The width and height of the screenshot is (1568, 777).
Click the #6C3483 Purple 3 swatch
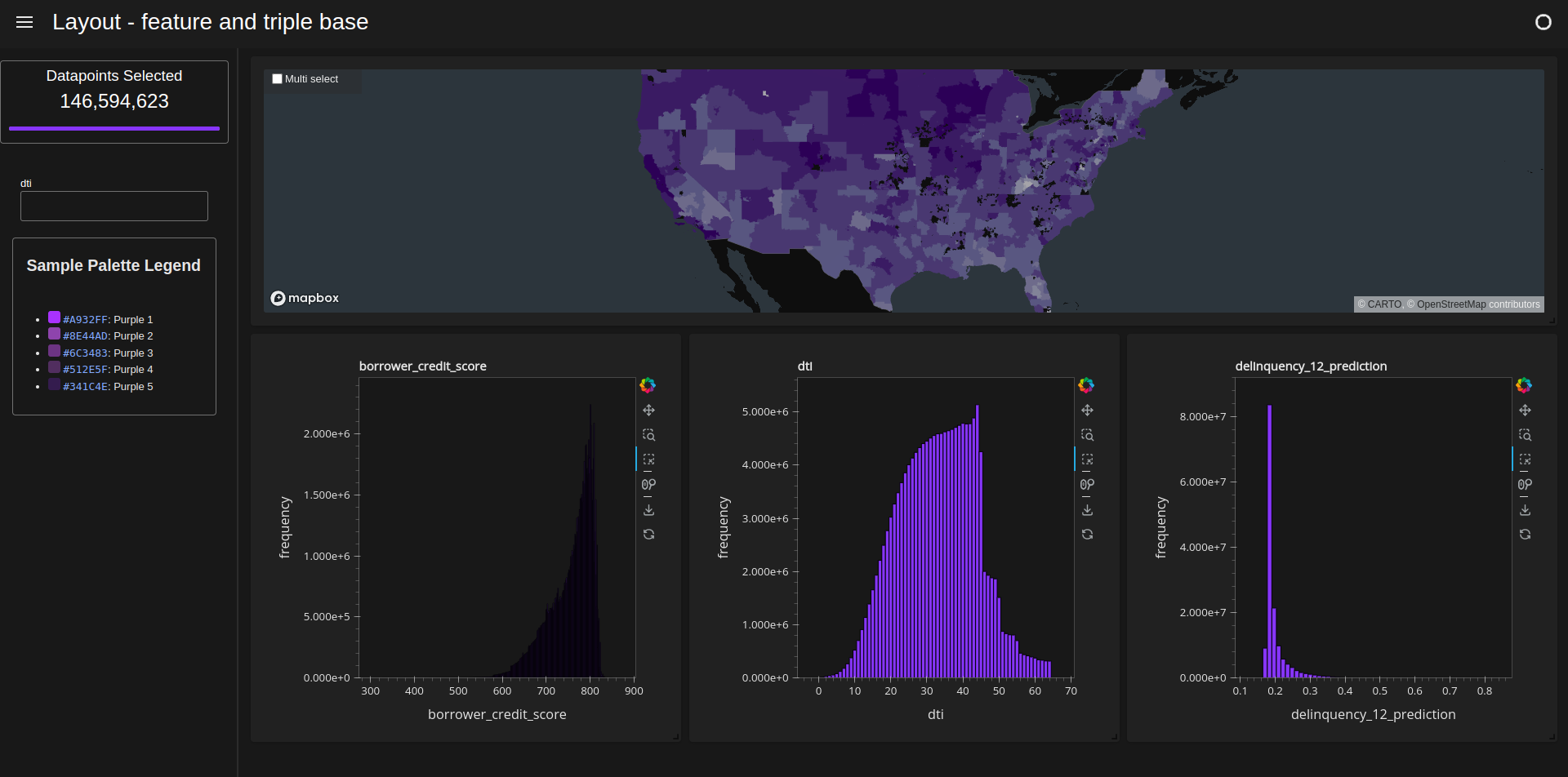click(54, 351)
